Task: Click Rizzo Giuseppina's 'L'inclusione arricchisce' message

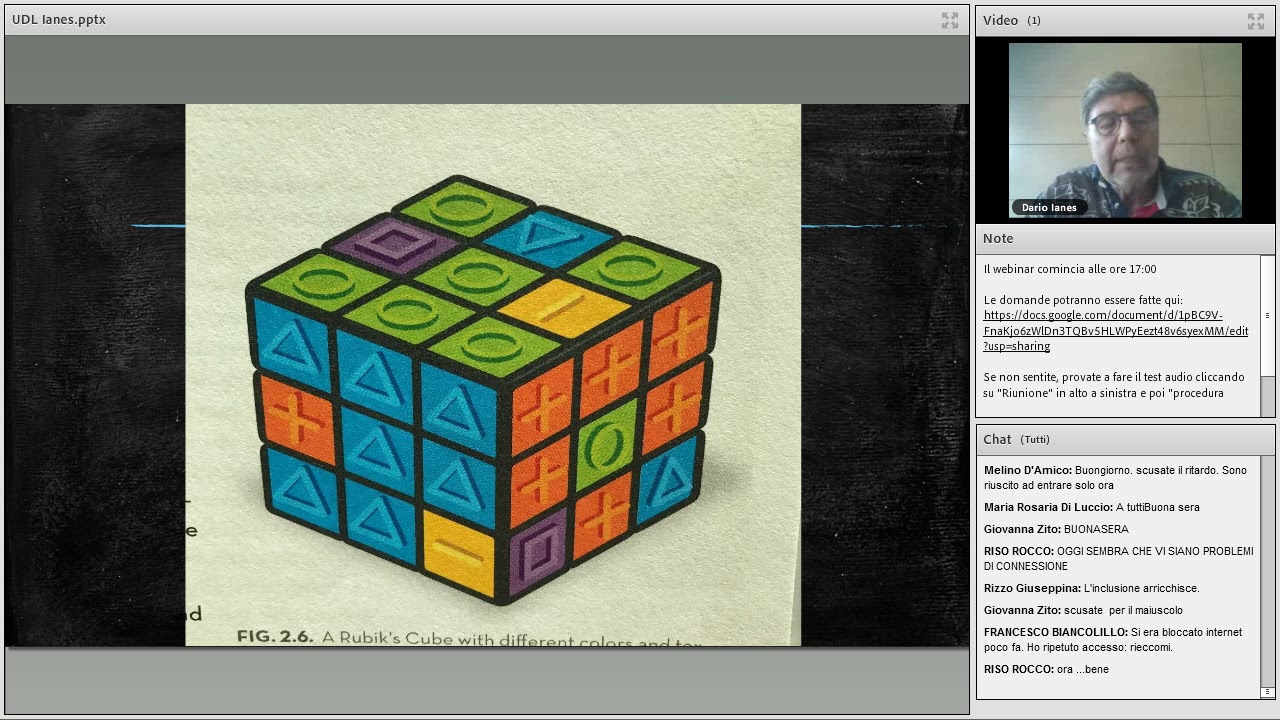Action: (1091, 588)
